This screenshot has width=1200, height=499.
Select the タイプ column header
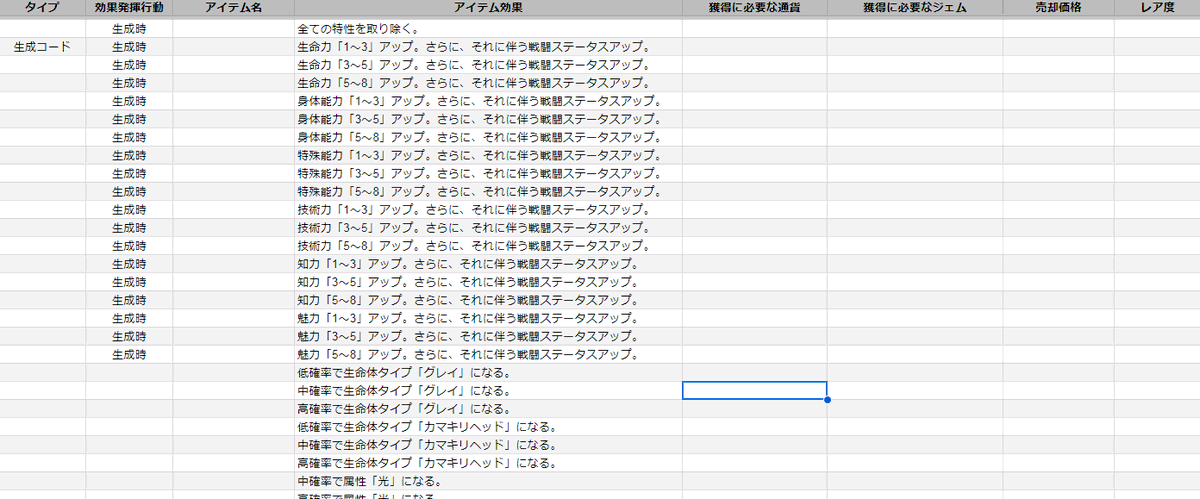pos(43,8)
